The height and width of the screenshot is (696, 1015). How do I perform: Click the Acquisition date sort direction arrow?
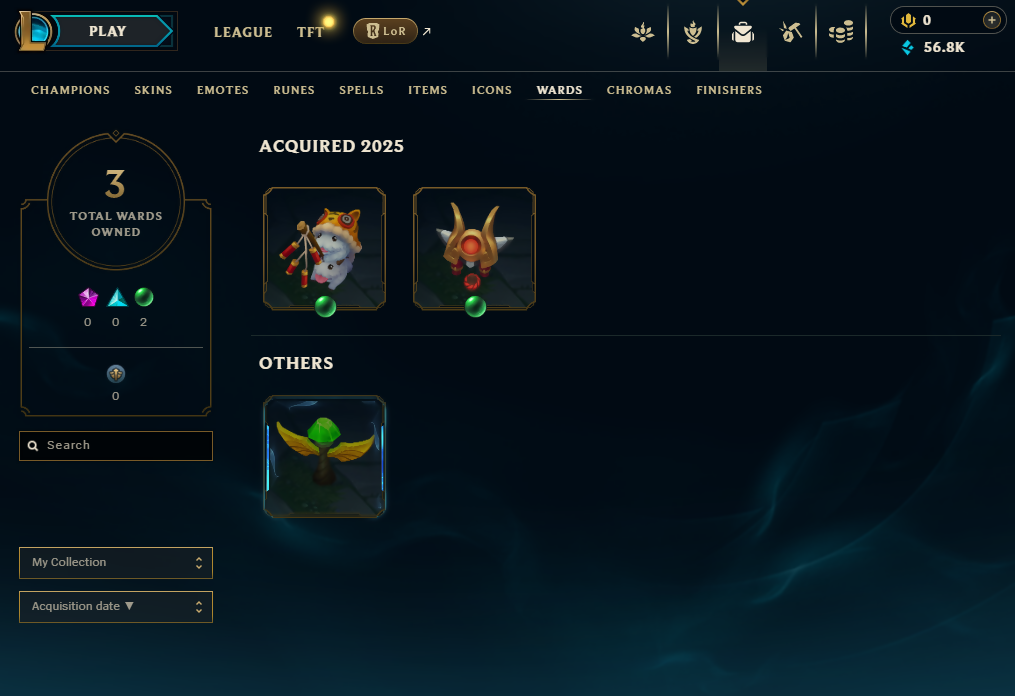click(x=129, y=606)
